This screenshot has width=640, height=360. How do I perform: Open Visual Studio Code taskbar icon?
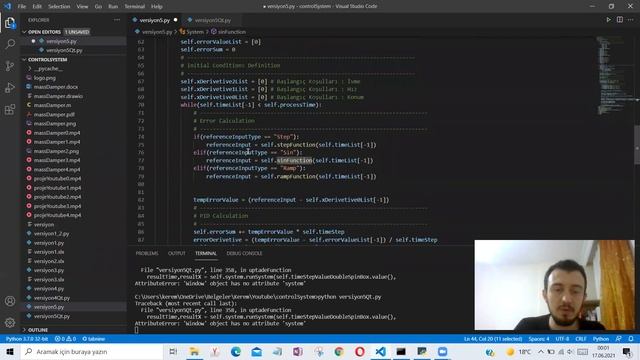click(x=380, y=351)
